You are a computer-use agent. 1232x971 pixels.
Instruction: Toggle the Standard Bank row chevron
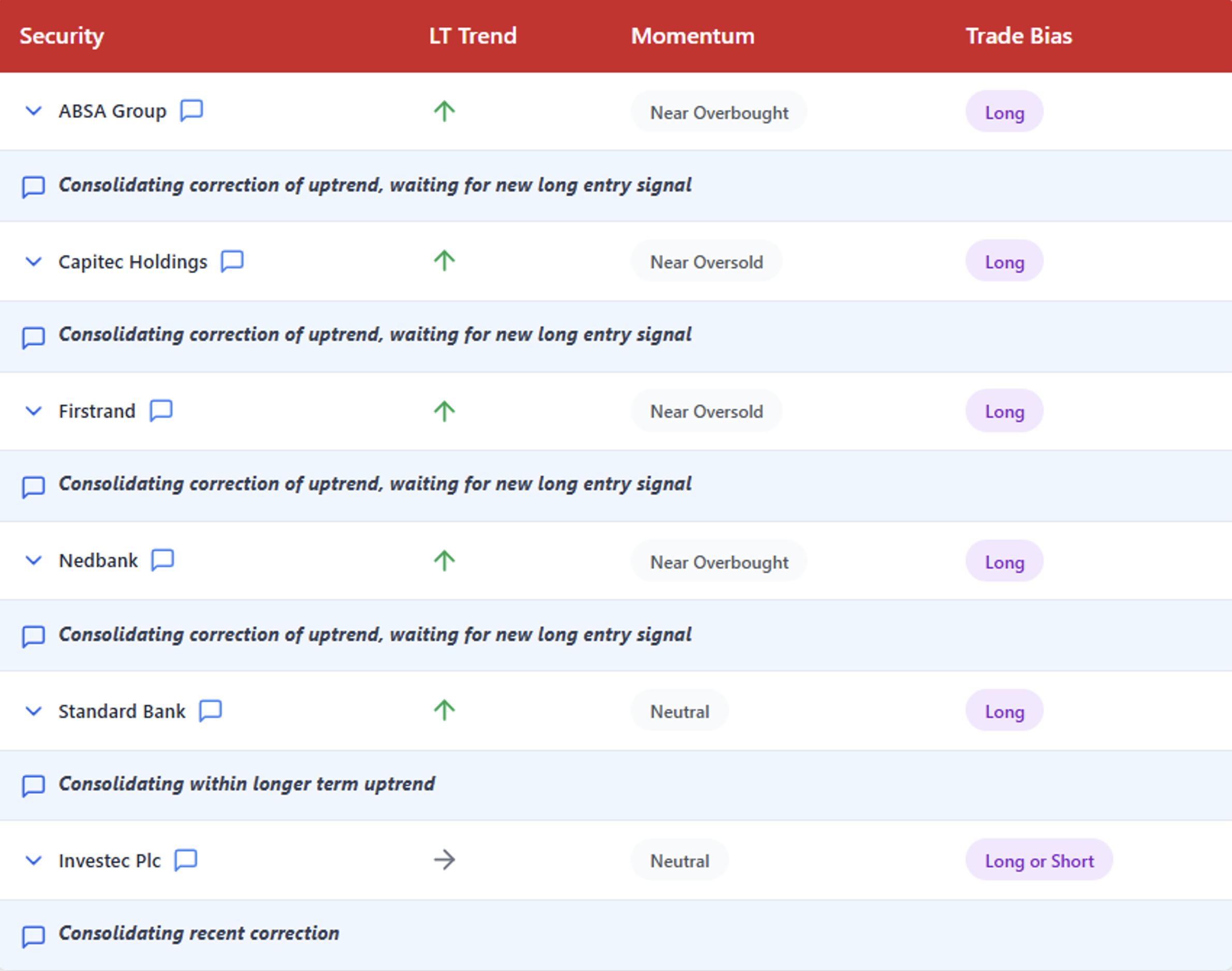click(x=34, y=711)
